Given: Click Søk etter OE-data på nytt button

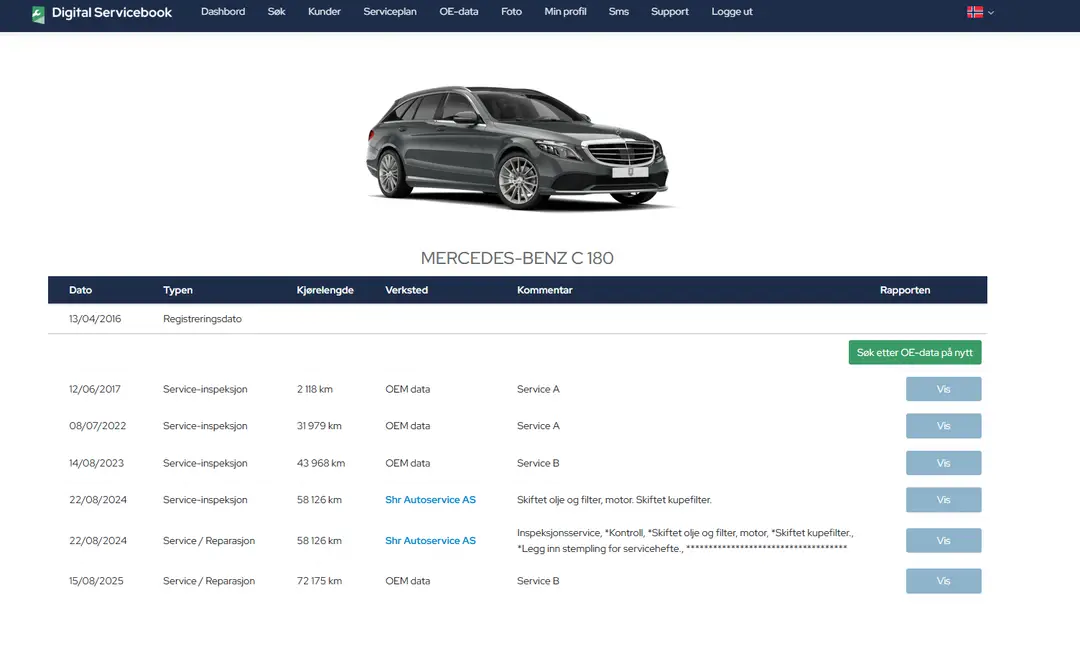Looking at the screenshot, I should pos(915,352).
